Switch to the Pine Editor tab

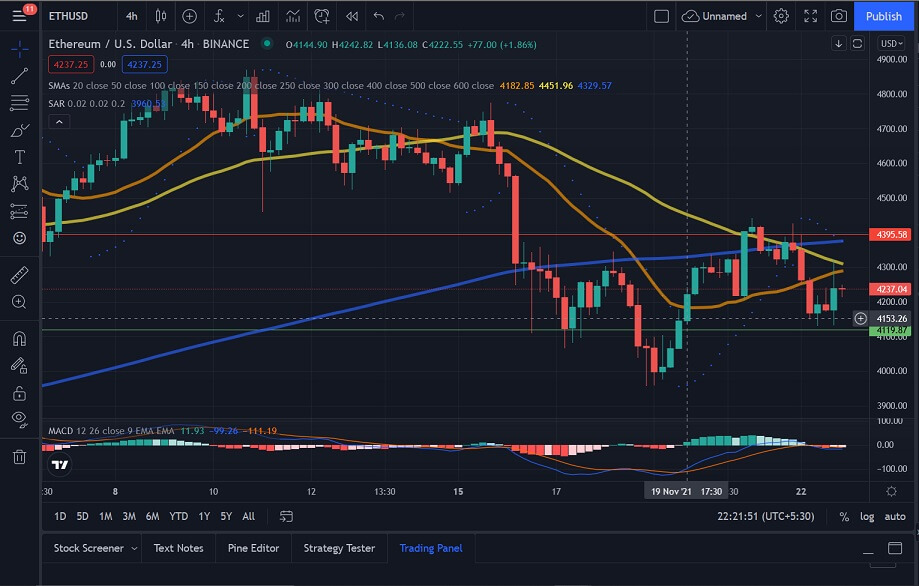pos(252,548)
